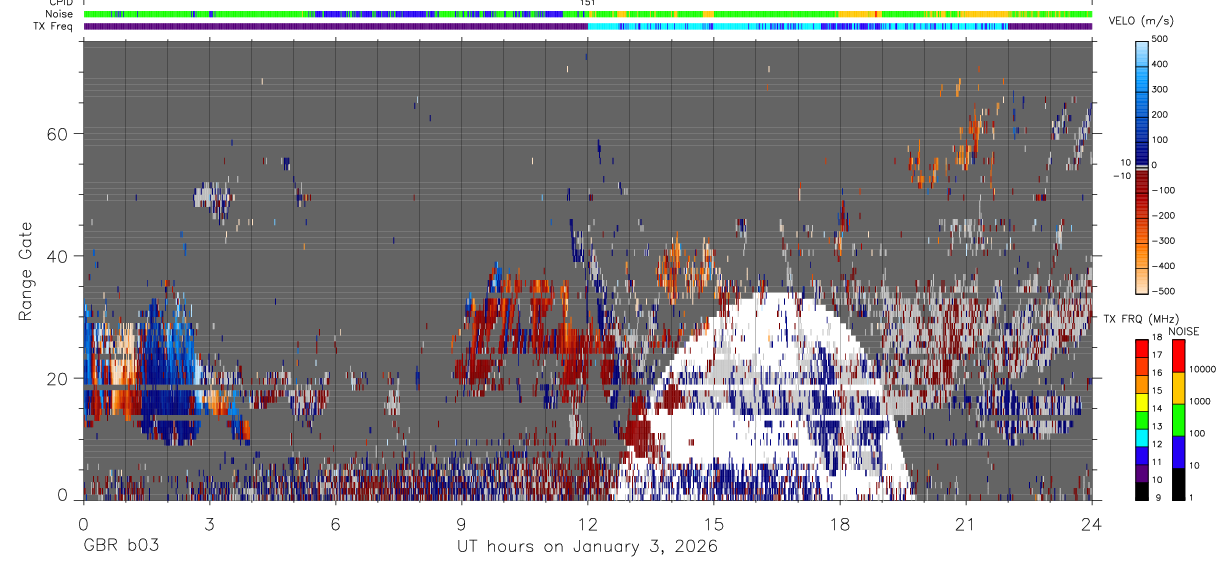Viewport: 1228px width, 567px height.
Task: Click the 10000 label on the NOISE legend
Action: point(1204,369)
